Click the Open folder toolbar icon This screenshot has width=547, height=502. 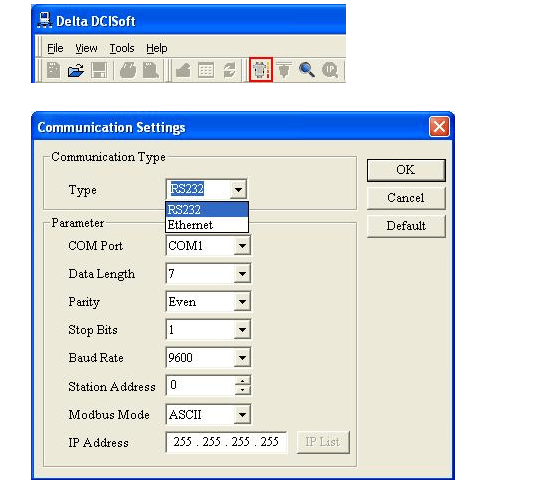(76, 70)
